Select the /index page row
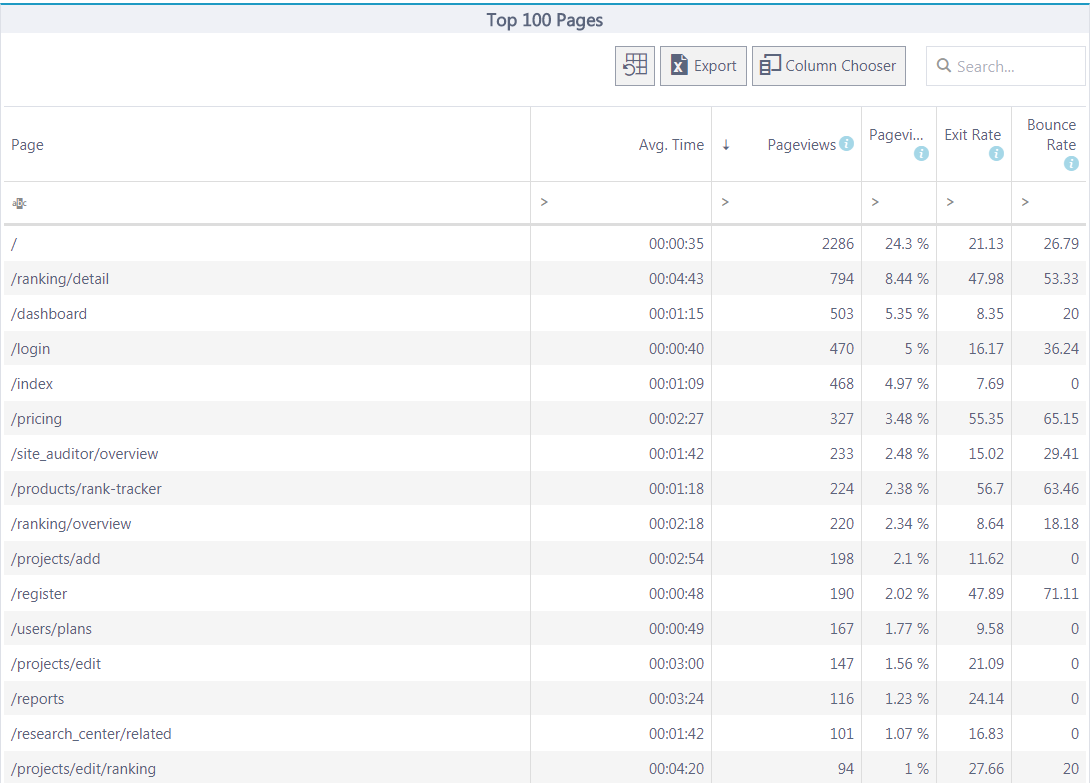Image resolution: width=1092 pixels, height=783 pixels. (545, 384)
